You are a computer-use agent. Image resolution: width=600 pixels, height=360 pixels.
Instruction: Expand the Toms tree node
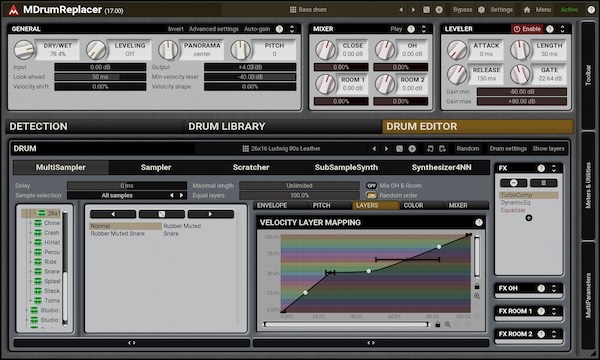point(30,300)
